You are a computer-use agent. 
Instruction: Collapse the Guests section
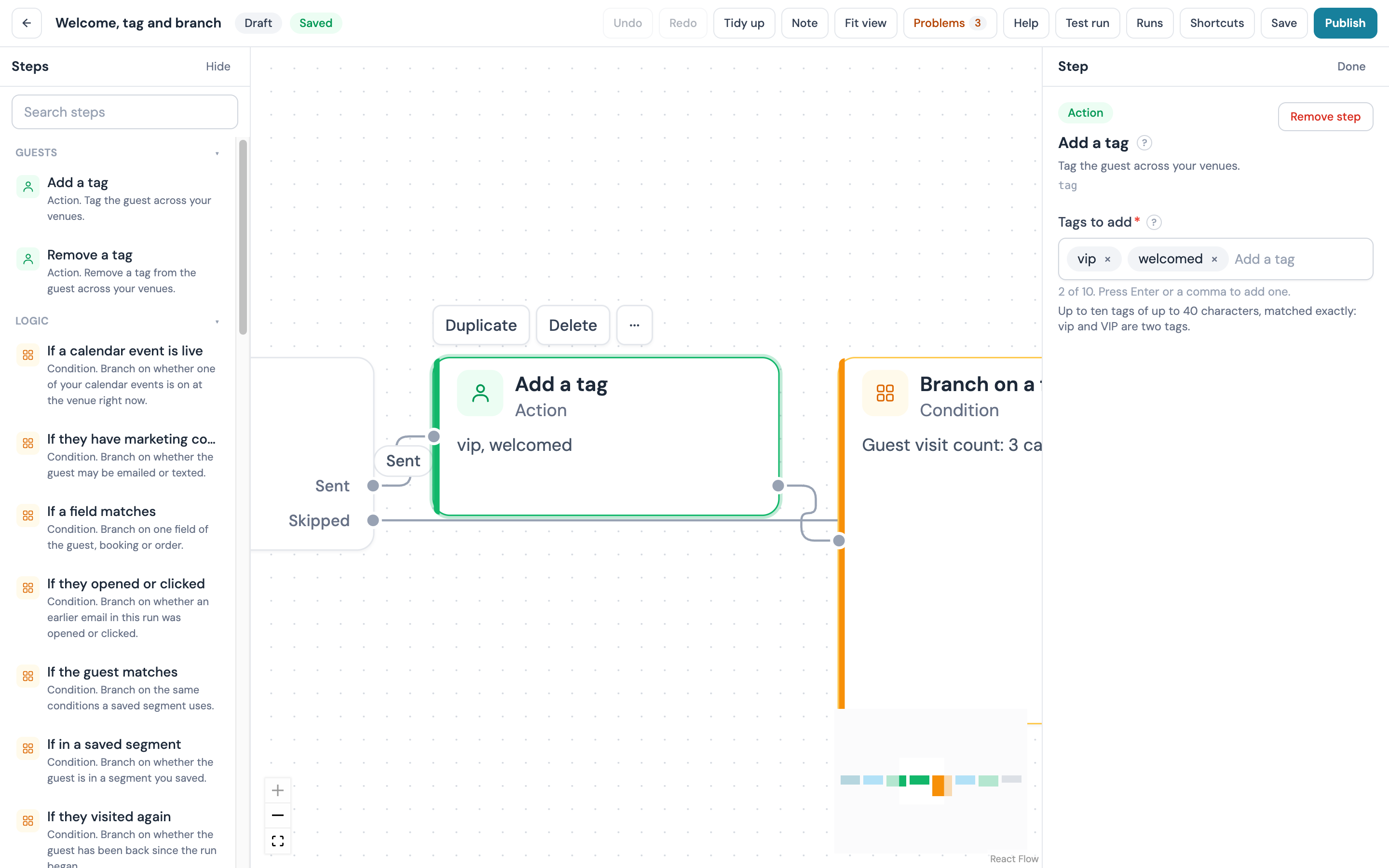pos(217,153)
